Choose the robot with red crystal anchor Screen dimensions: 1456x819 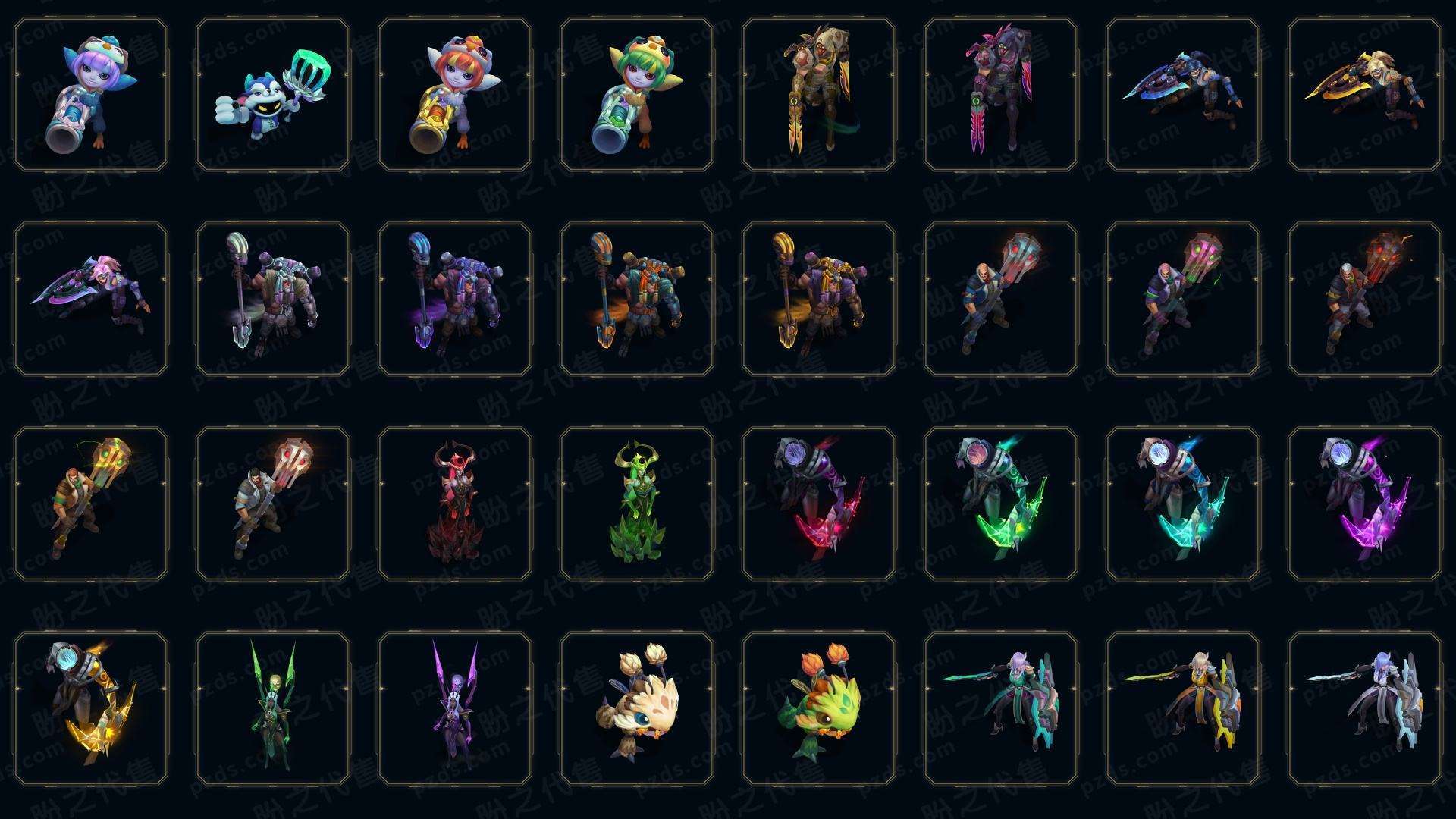point(819,504)
